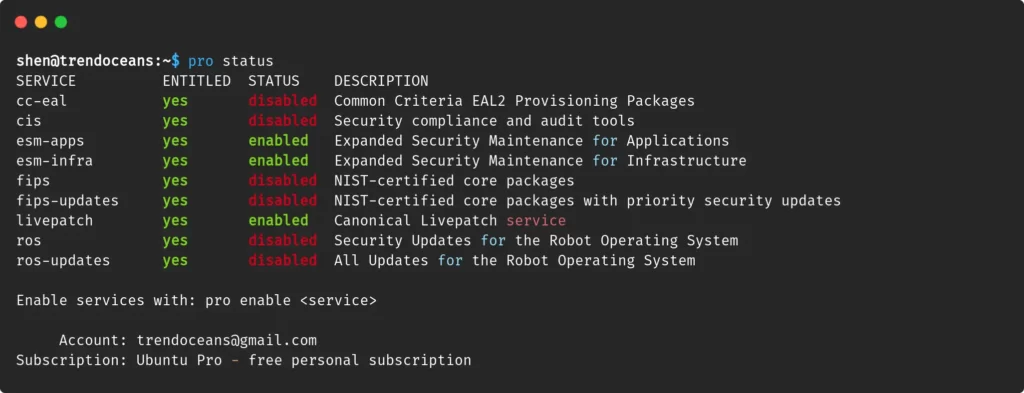Click the enabled status for esm-infra

click(278, 161)
